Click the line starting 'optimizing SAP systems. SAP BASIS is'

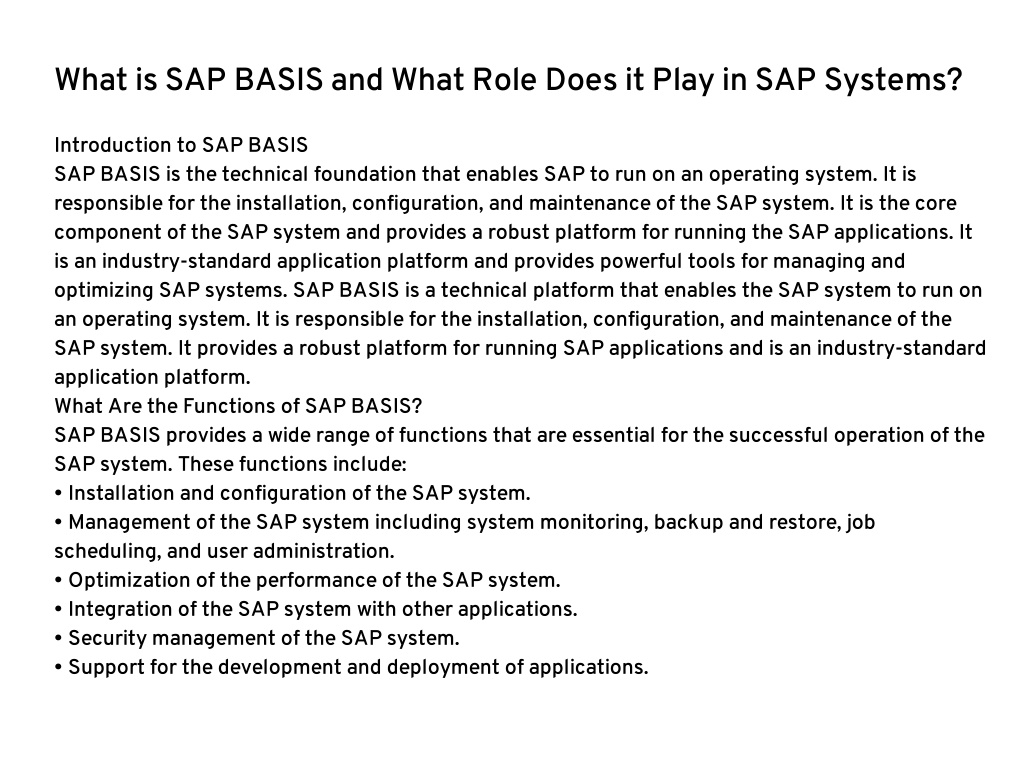[519, 290]
